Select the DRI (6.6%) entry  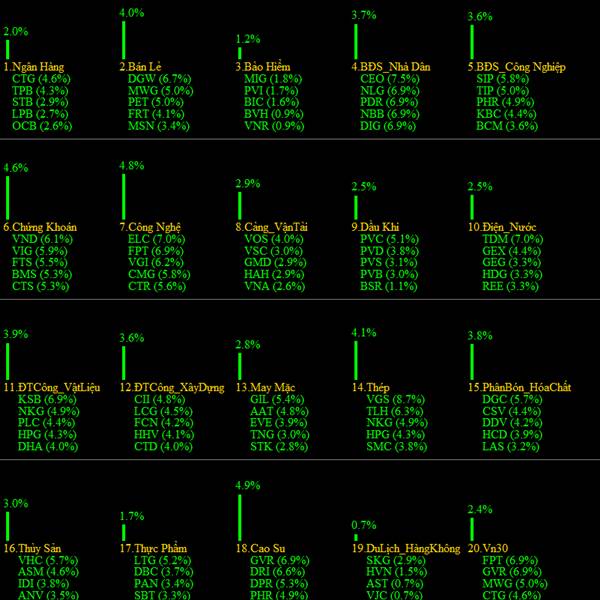(278, 572)
